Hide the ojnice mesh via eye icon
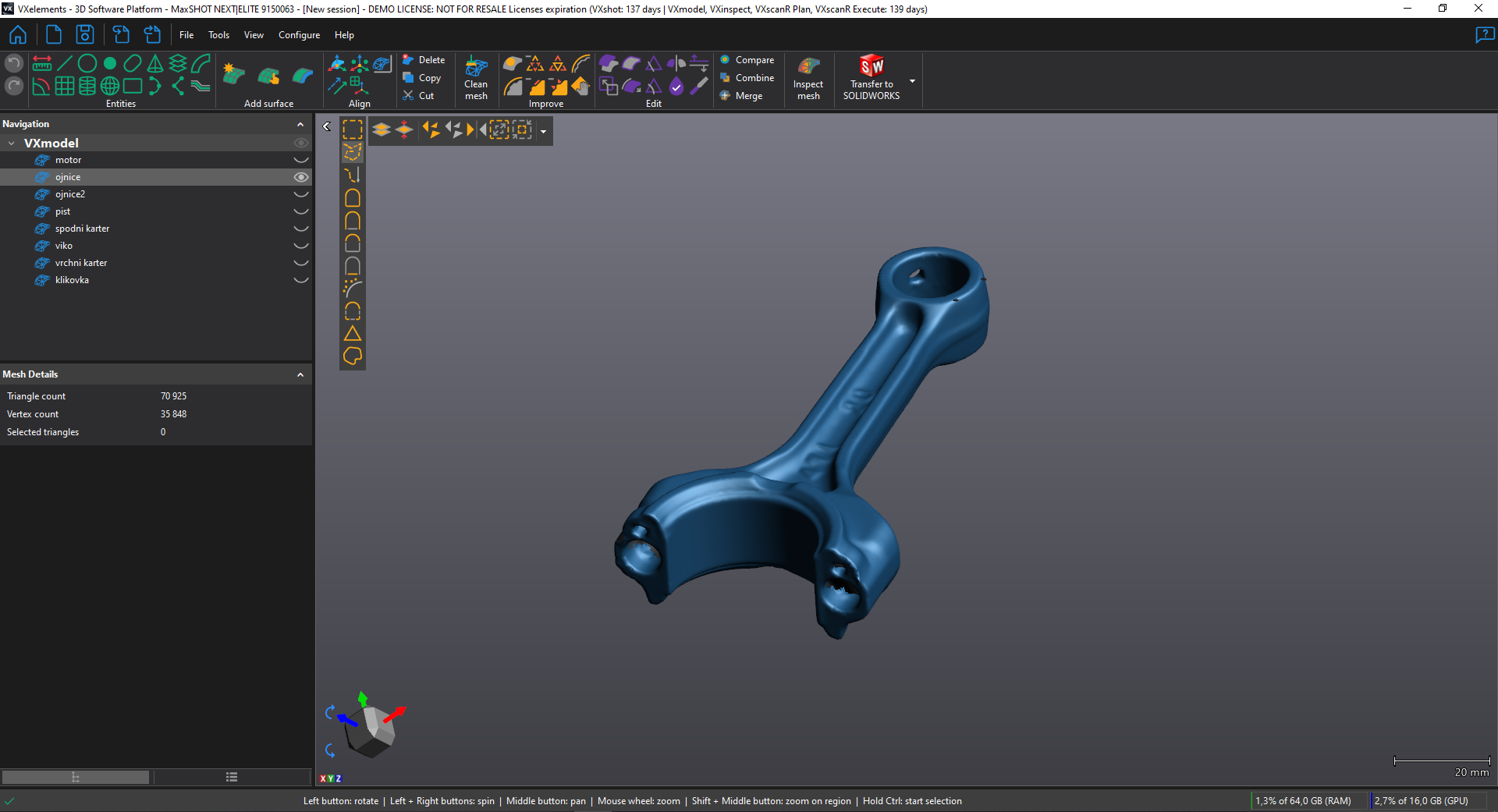The width and height of the screenshot is (1498, 812). [x=300, y=177]
